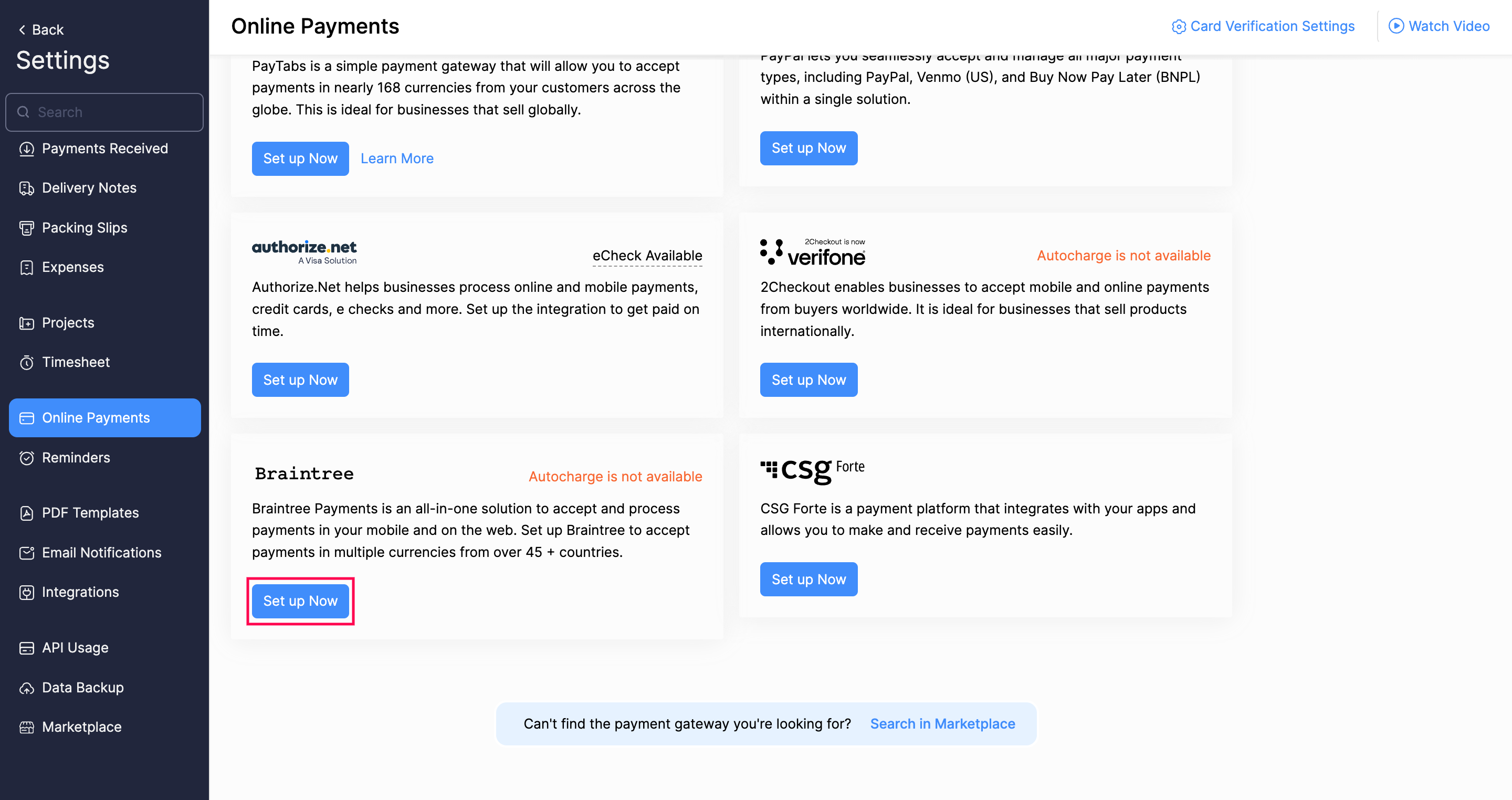Click the Packing Slips icon
1512x800 pixels.
pyautogui.click(x=26, y=228)
